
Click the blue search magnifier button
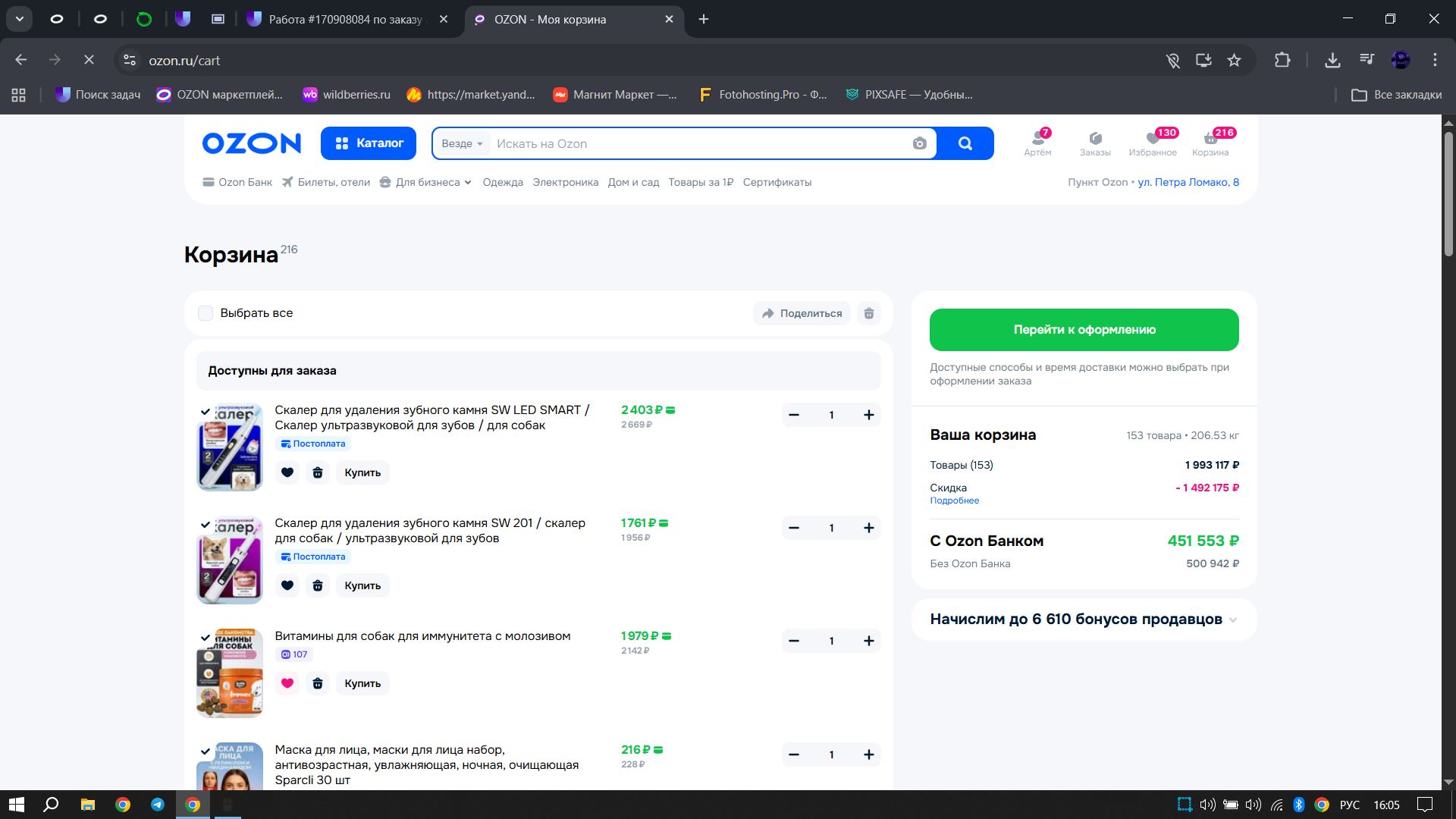(965, 143)
